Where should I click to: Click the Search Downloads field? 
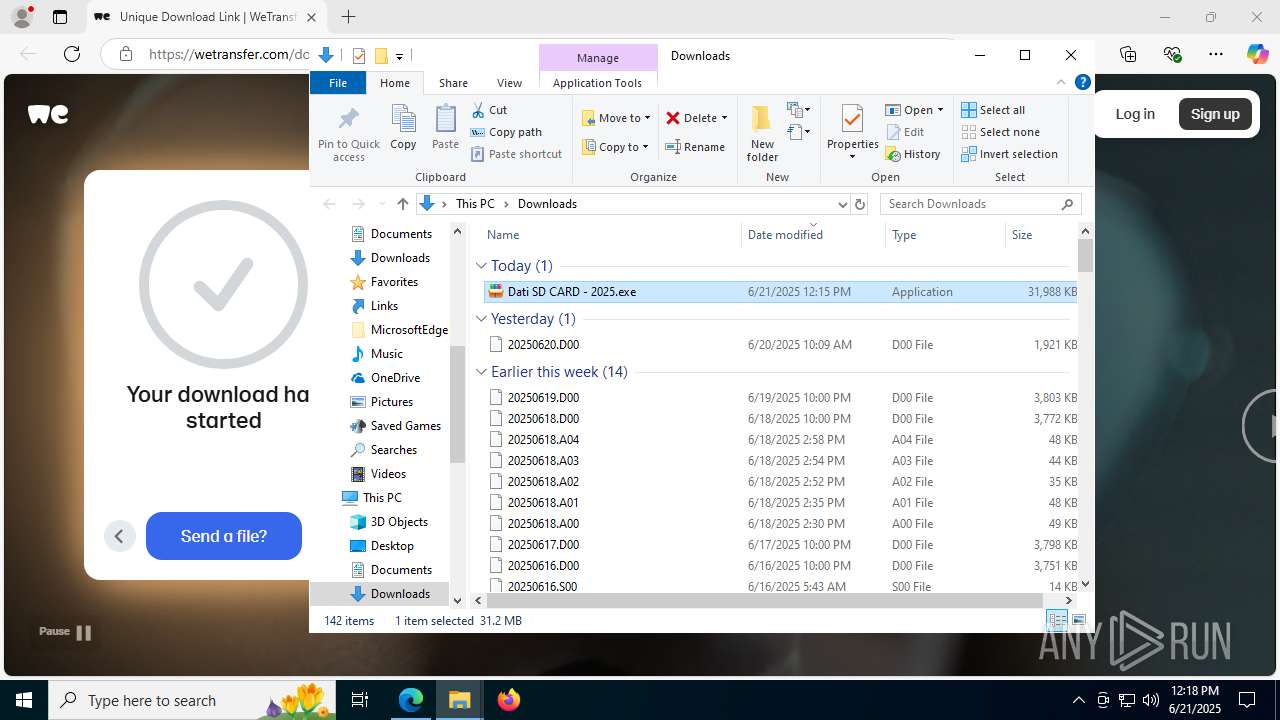[x=980, y=204]
